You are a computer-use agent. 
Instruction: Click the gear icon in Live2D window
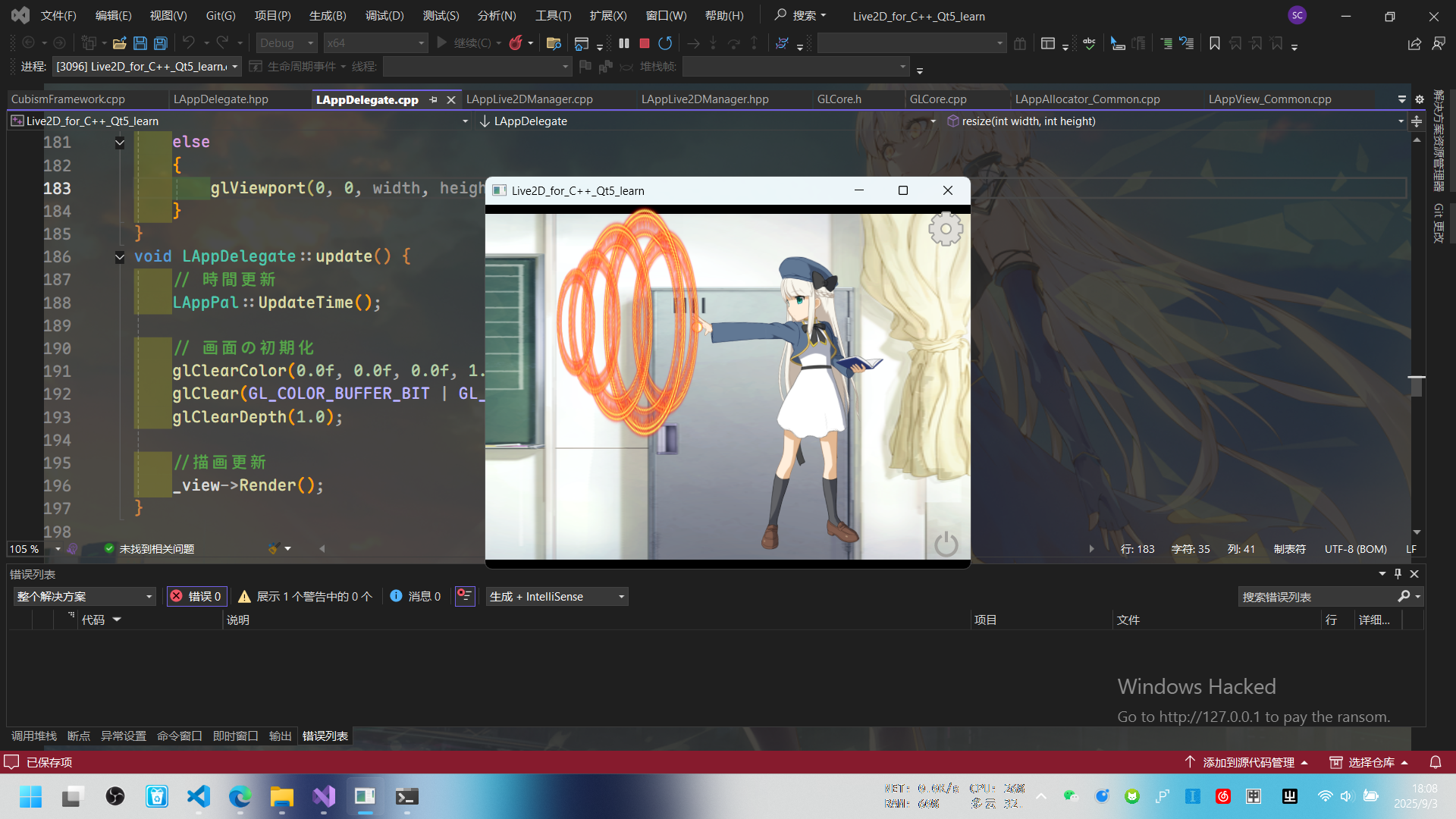tap(945, 228)
